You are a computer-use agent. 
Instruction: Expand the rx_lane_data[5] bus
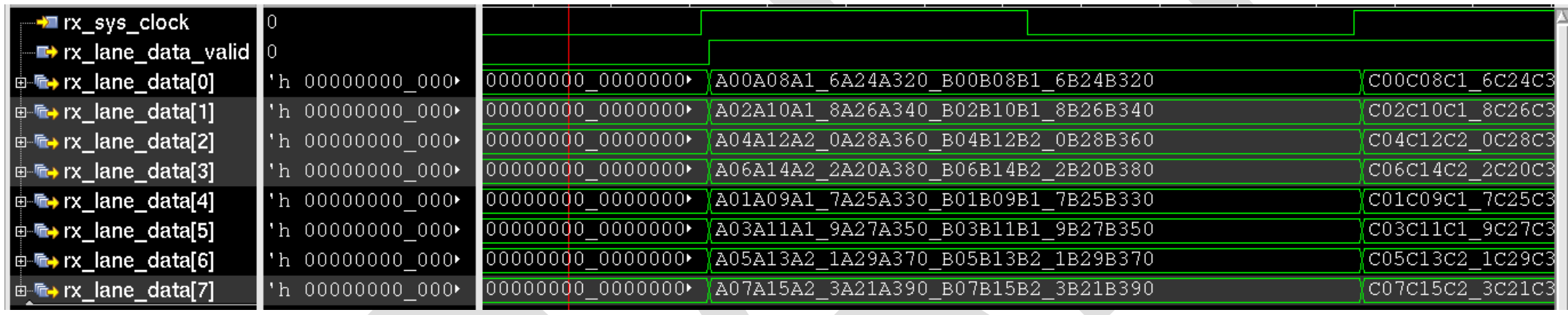pos(21,231)
